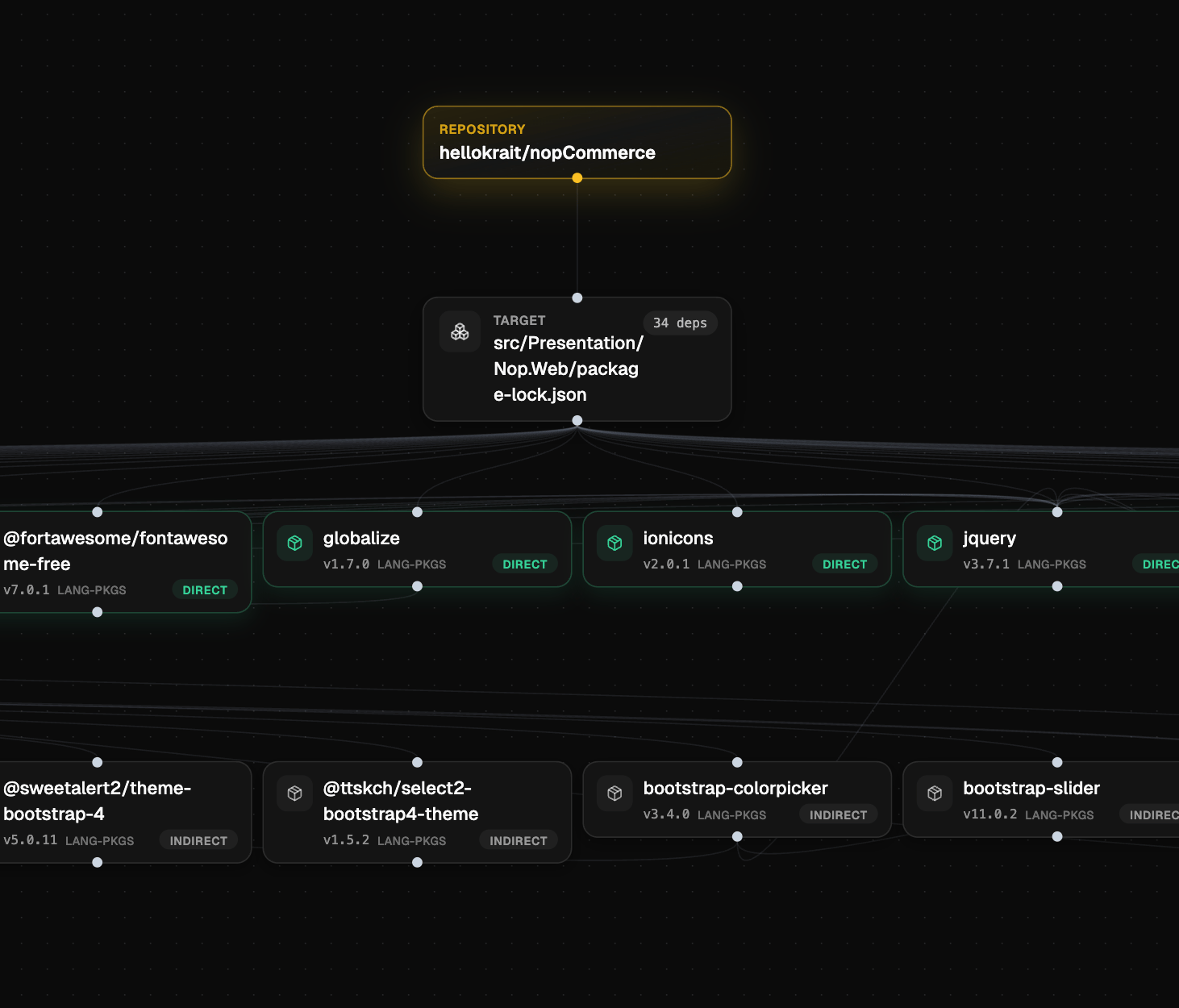The width and height of the screenshot is (1179, 1008).
Task: Click the jquery package icon
Action: pyautogui.click(x=935, y=543)
